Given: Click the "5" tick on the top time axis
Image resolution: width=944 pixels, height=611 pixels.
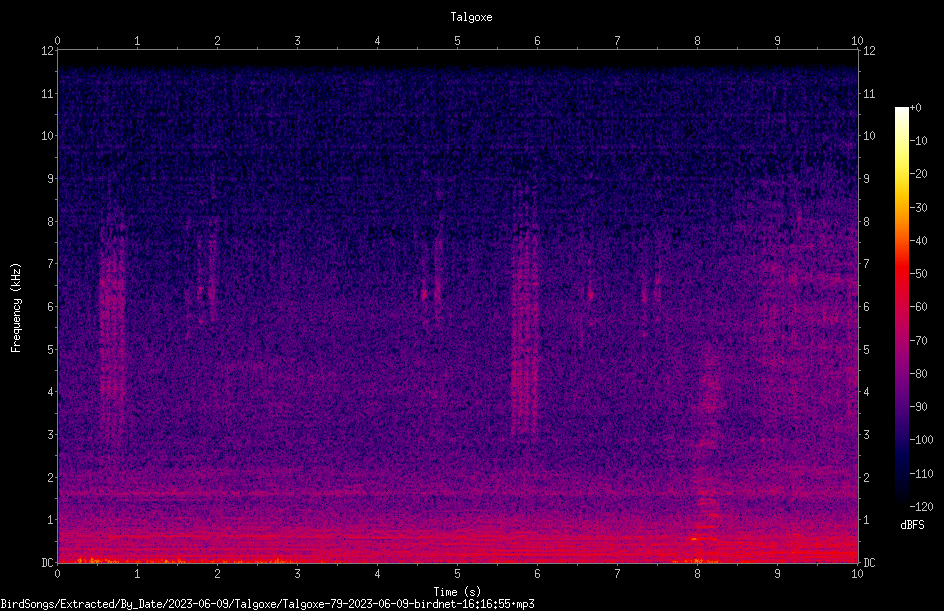Looking at the screenshot, I should pos(458,41).
